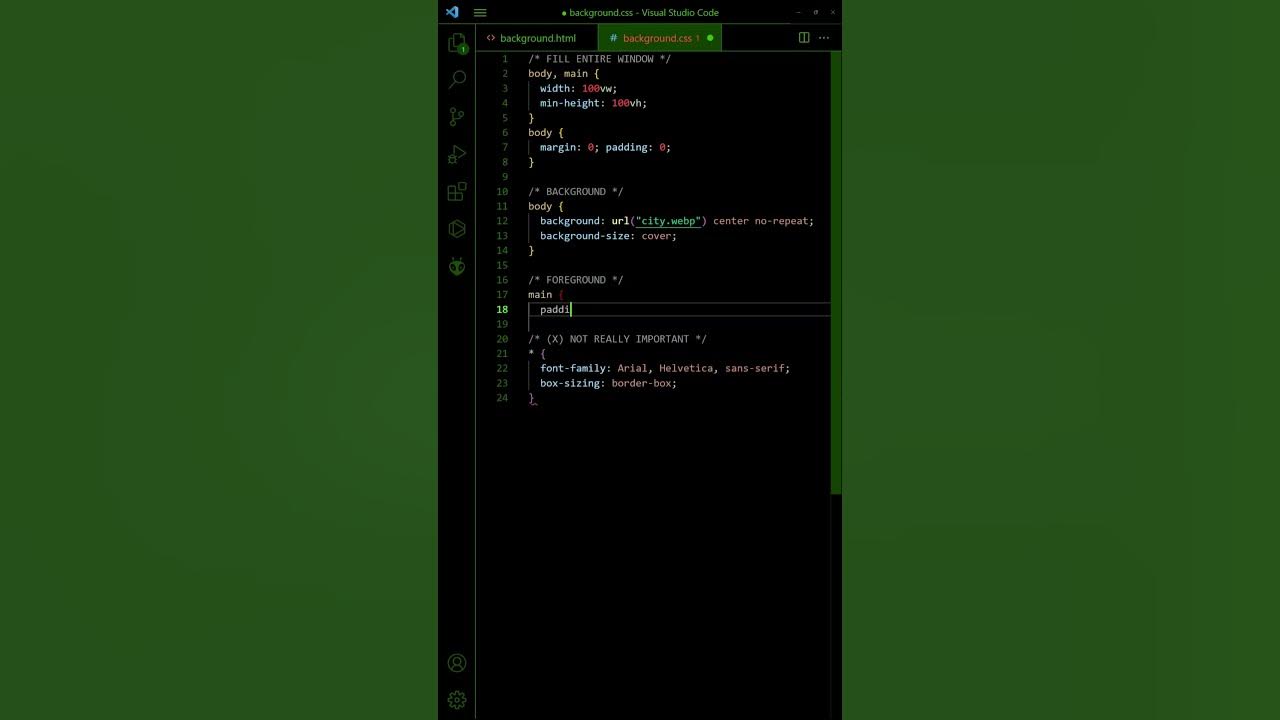Image resolution: width=1280 pixels, height=720 pixels.
Task: Select the background.css tab
Action: [656, 38]
